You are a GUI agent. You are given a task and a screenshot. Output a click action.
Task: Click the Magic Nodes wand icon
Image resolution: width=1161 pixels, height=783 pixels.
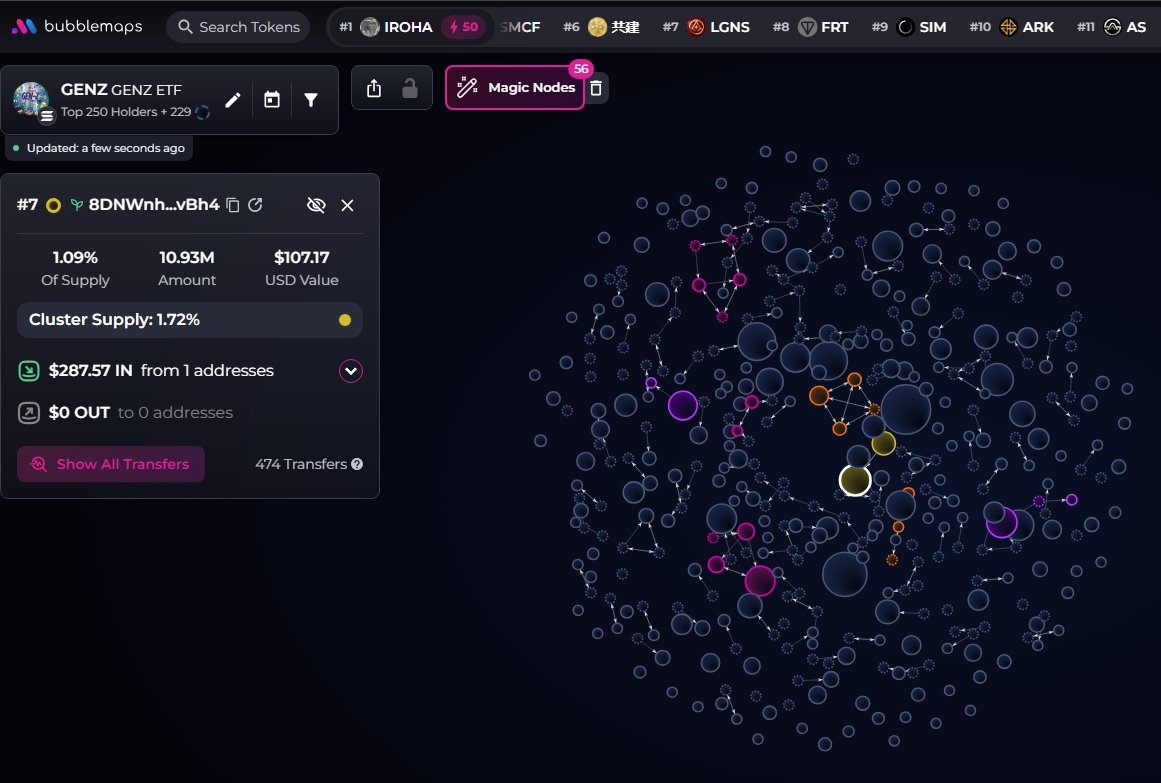point(467,87)
